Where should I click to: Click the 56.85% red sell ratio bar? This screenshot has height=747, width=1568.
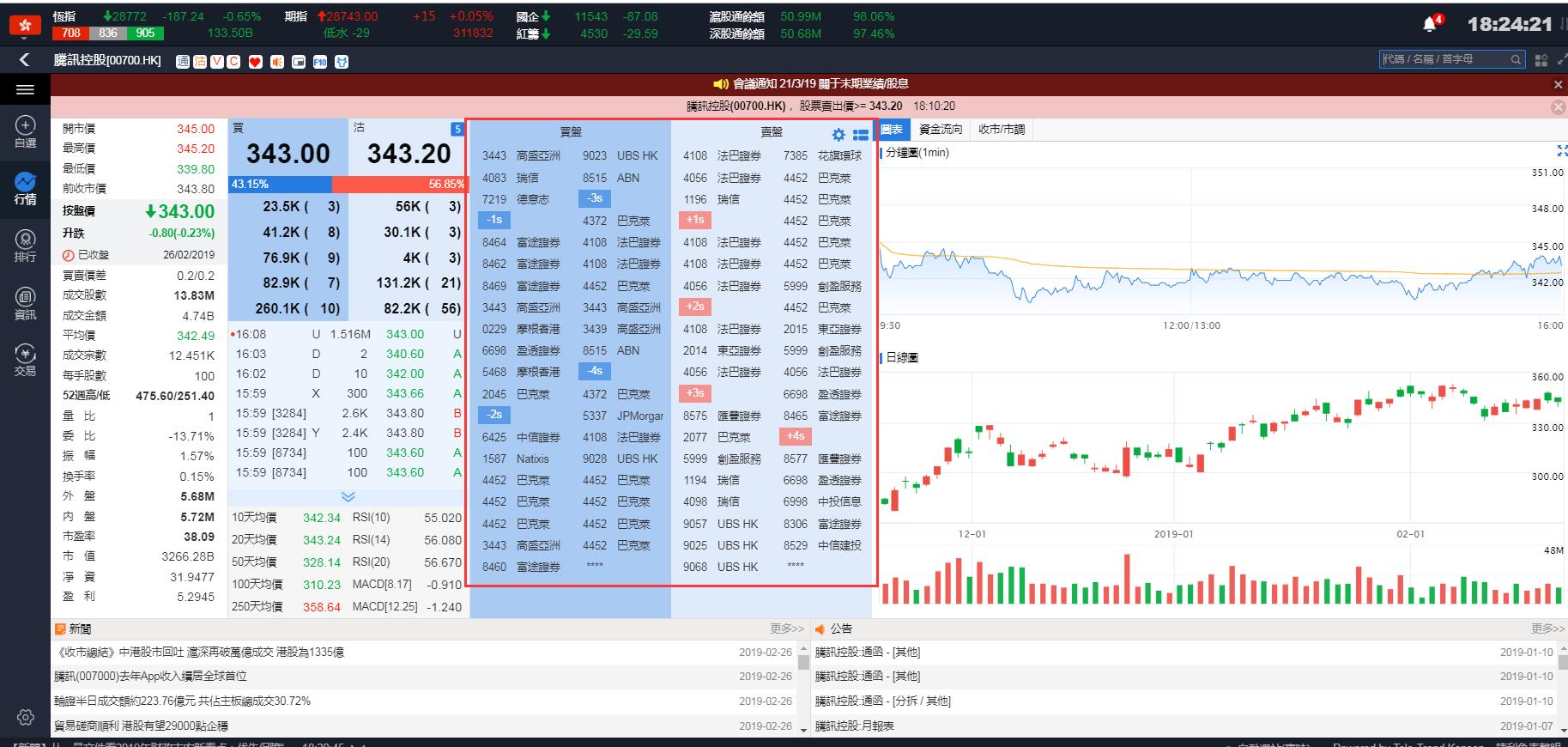[399, 184]
